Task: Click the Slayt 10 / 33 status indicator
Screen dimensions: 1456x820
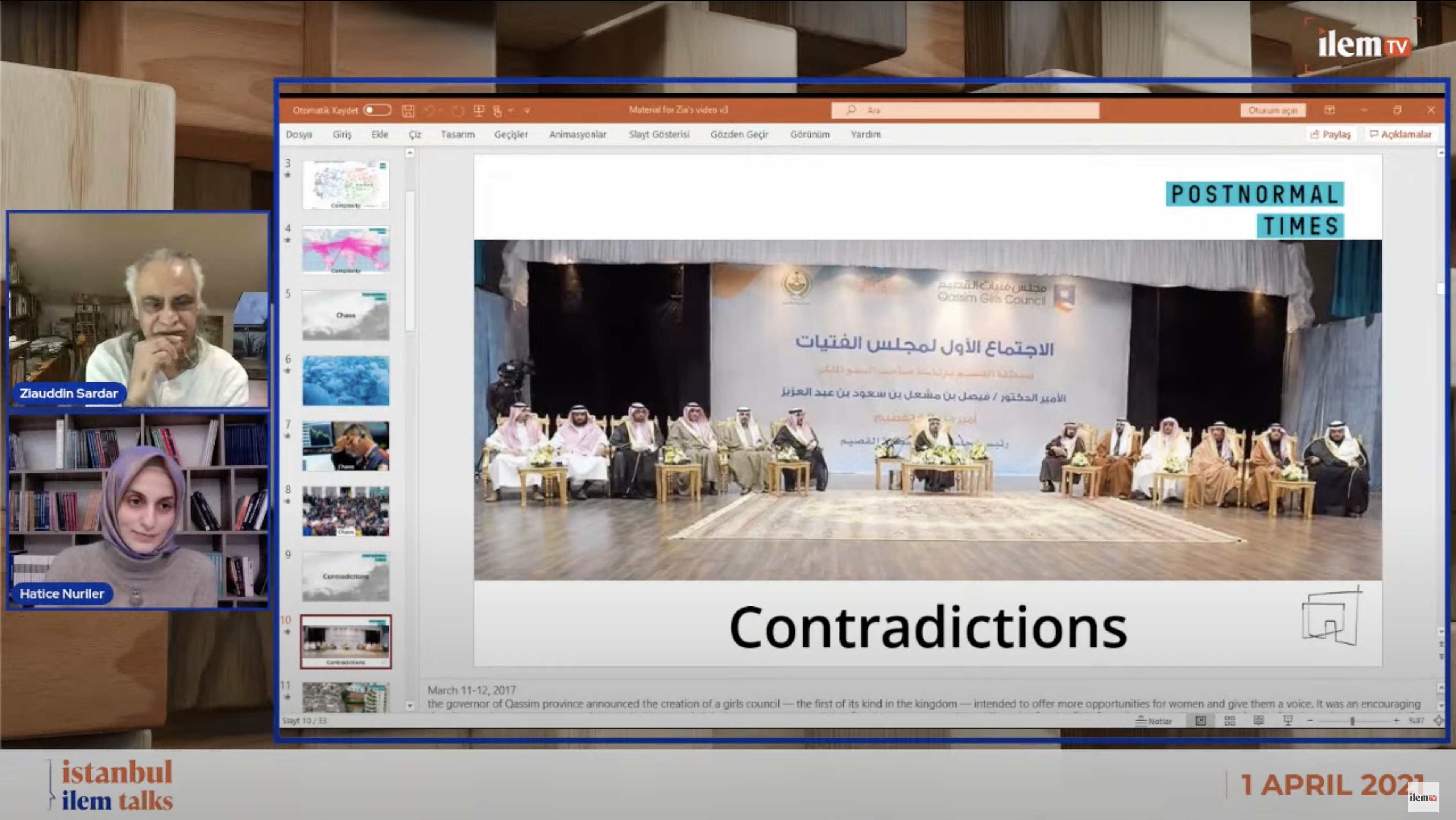Action: pyautogui.click(x=304, y=721)
